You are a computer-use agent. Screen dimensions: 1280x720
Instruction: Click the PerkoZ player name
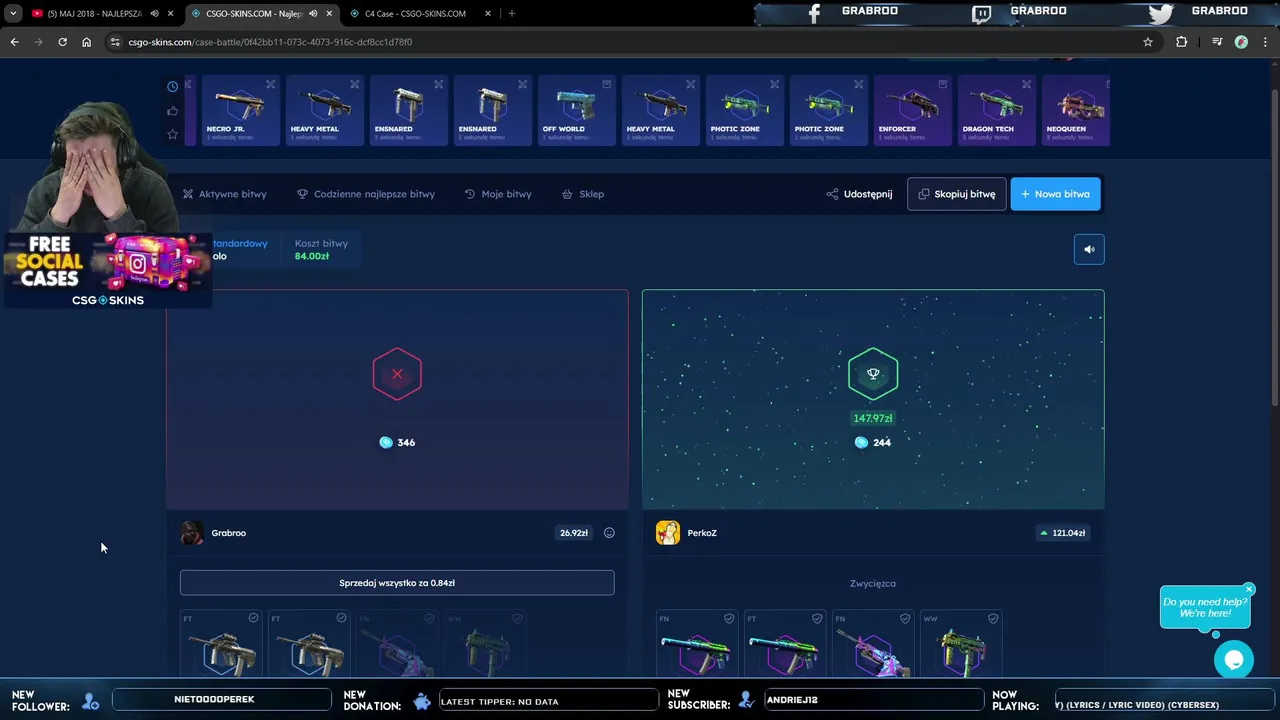(x=702, y=533)
